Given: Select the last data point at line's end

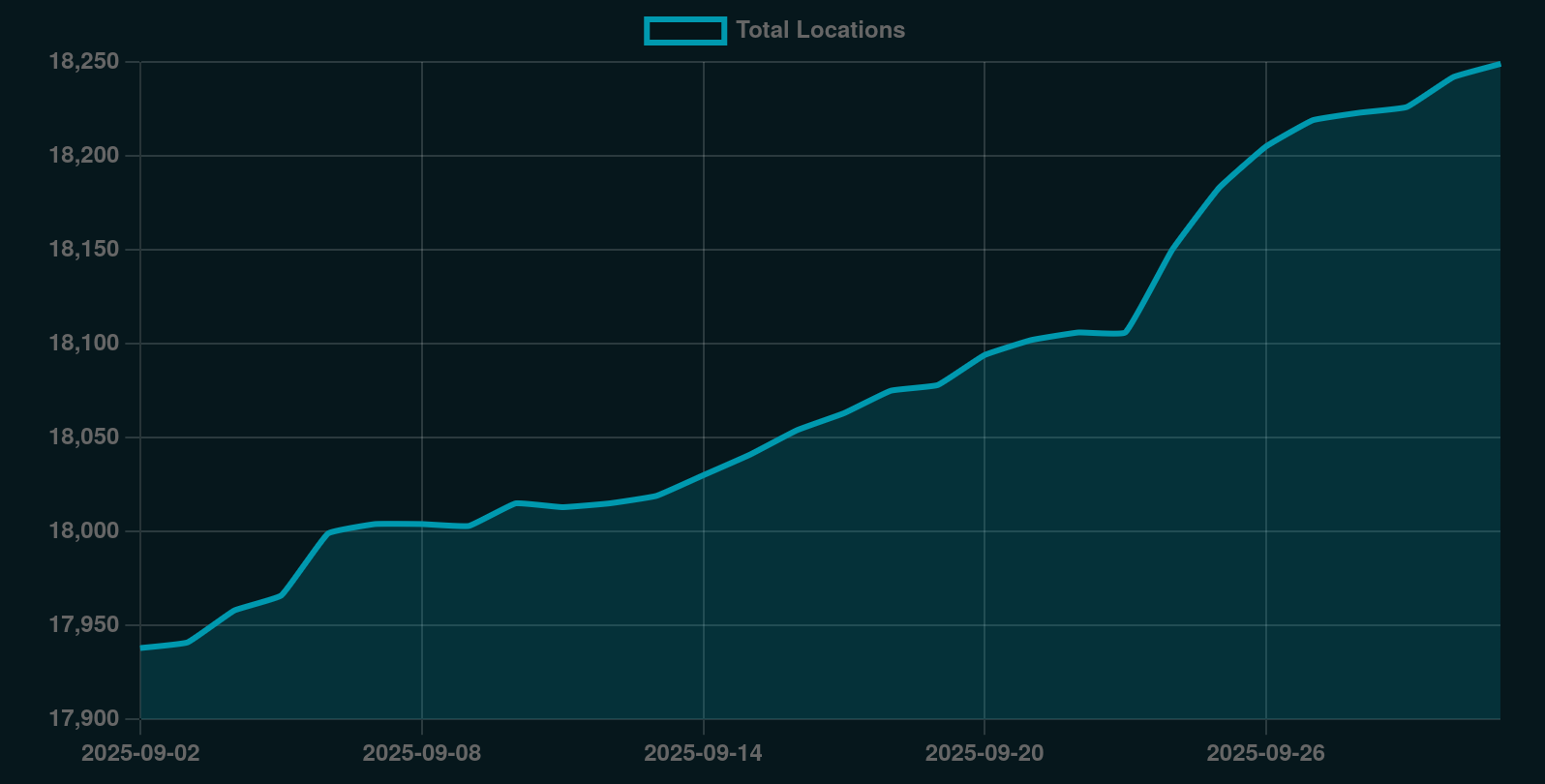Looking at the screenshot, I should [x=1500, y=64].
